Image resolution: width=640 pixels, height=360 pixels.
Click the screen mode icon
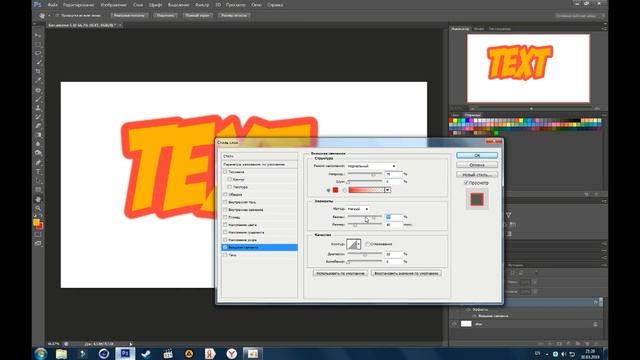(x=38, y=243)
